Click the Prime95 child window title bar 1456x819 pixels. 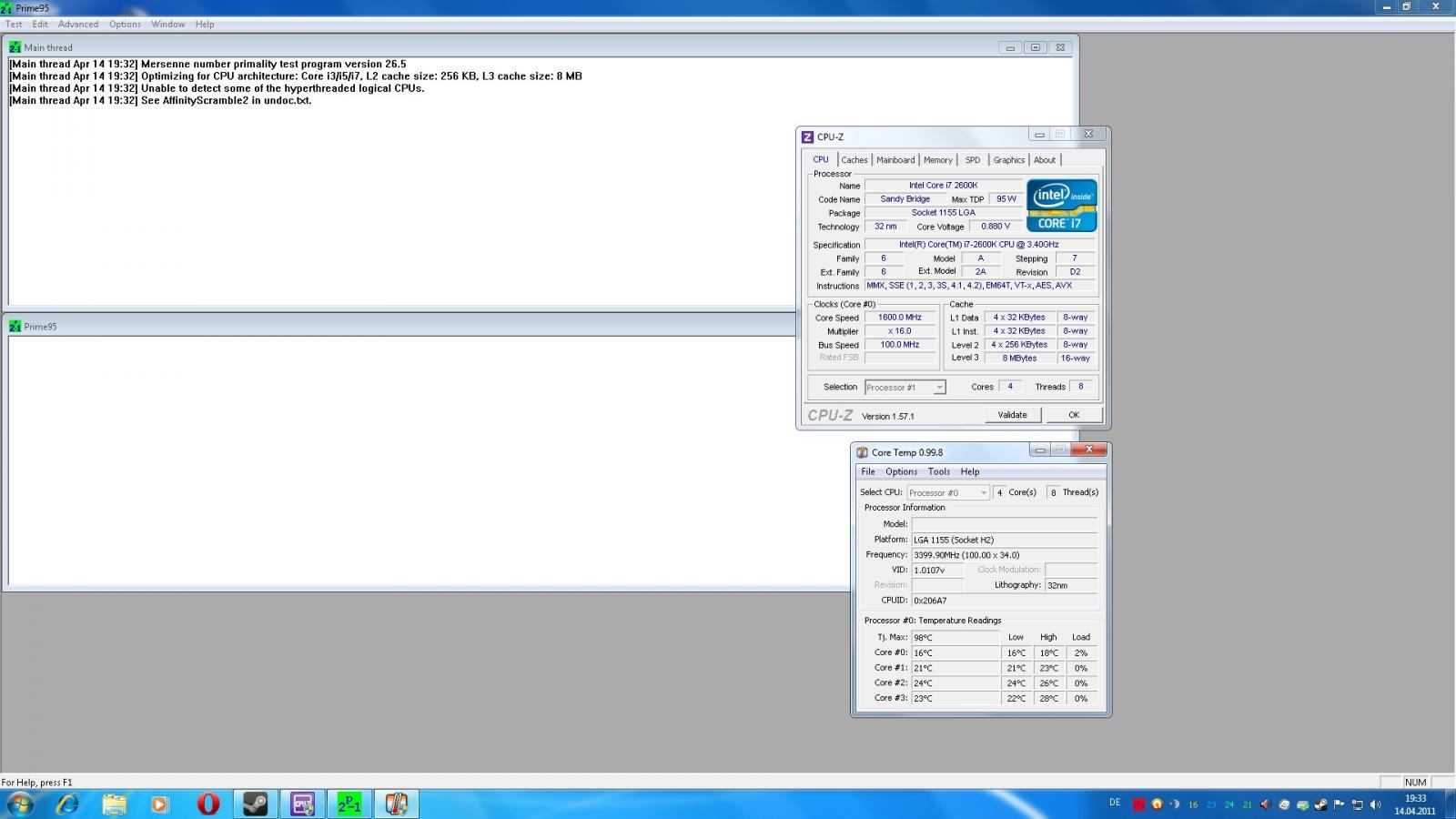point(400,326)
